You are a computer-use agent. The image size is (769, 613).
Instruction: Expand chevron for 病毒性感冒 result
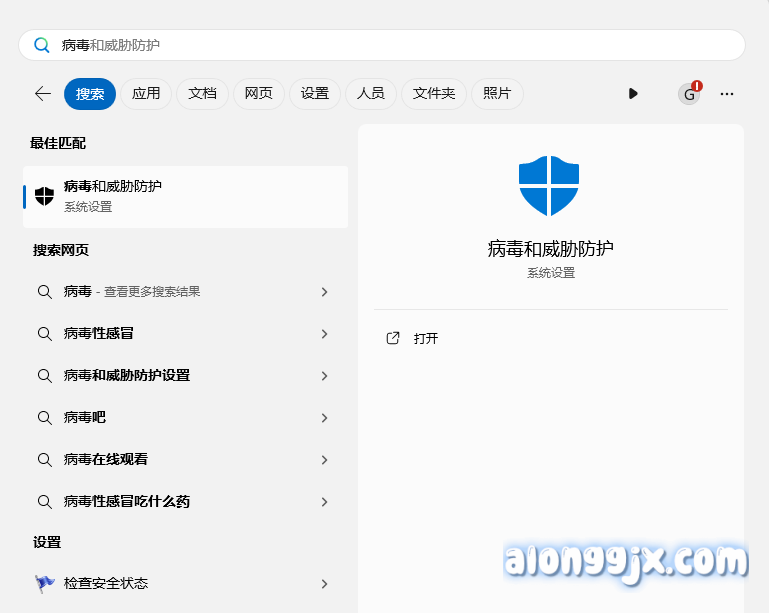(324, 334)
